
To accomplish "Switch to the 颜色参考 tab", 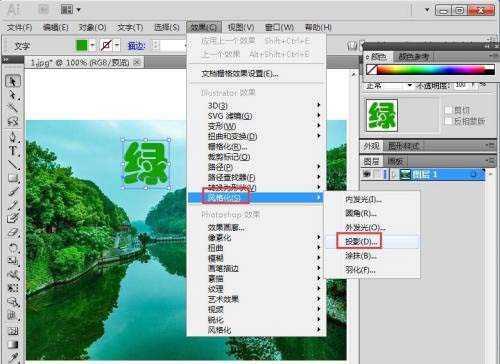I will coord(414,57).
